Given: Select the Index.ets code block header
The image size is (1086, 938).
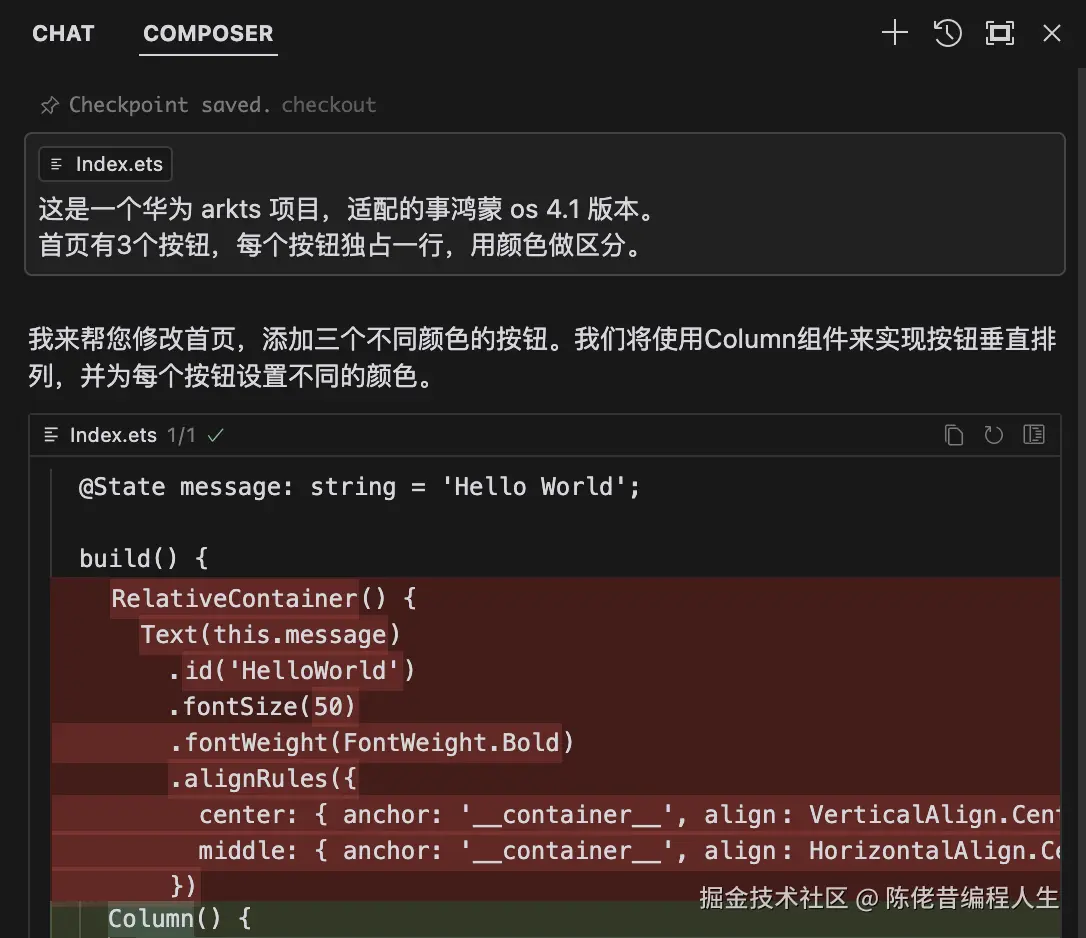Looking at the screenshot, I should point(113,435).
